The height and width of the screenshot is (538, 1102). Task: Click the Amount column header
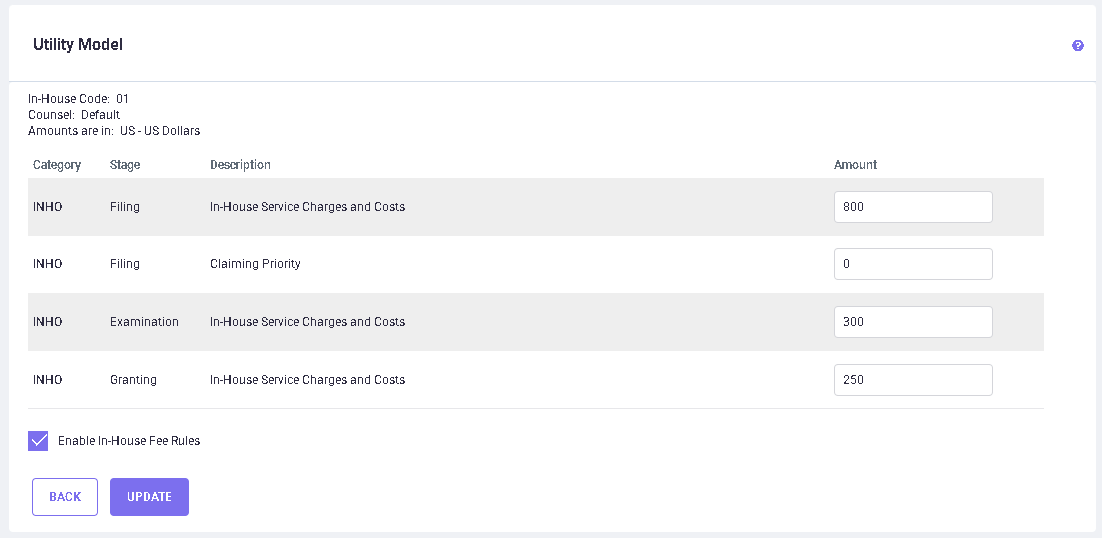[855, 165]
